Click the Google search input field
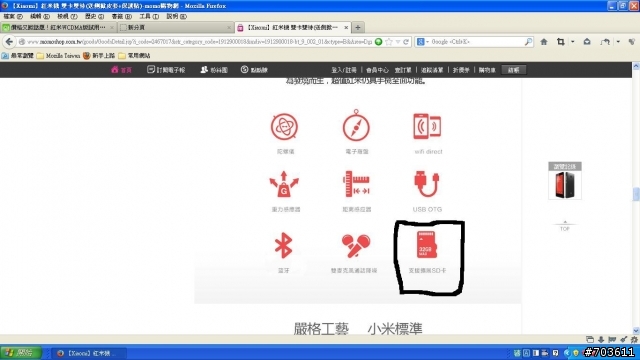This screenshot has width=640, height=360. (x=476, y=42)
